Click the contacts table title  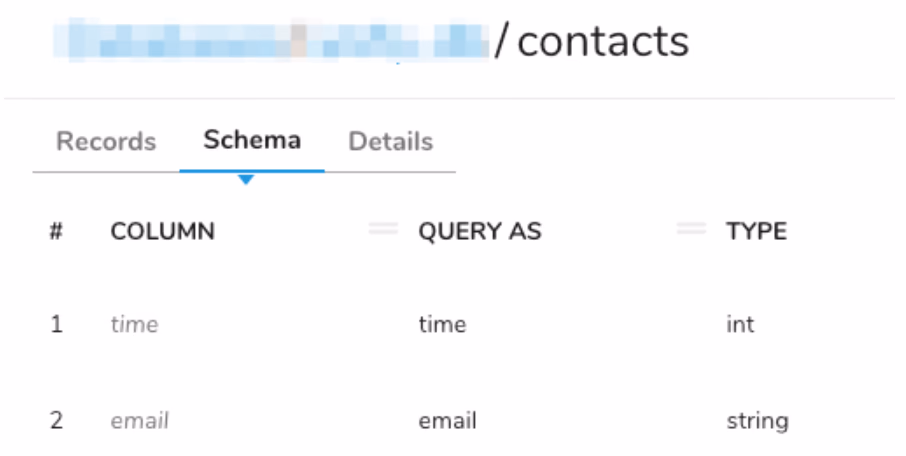coord(603,42)
